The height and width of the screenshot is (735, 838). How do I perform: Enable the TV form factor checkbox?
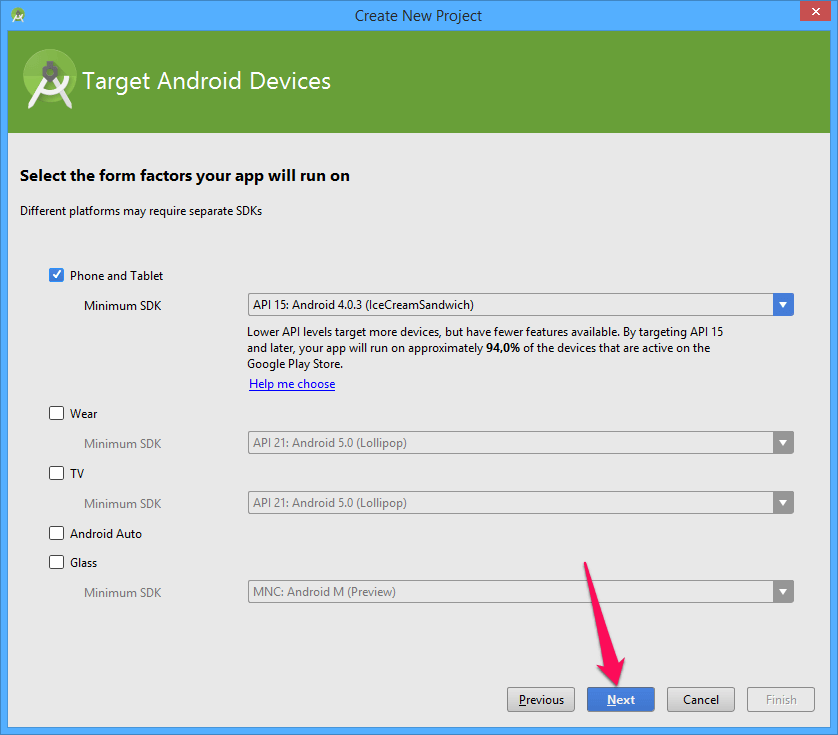pos(56,473)
